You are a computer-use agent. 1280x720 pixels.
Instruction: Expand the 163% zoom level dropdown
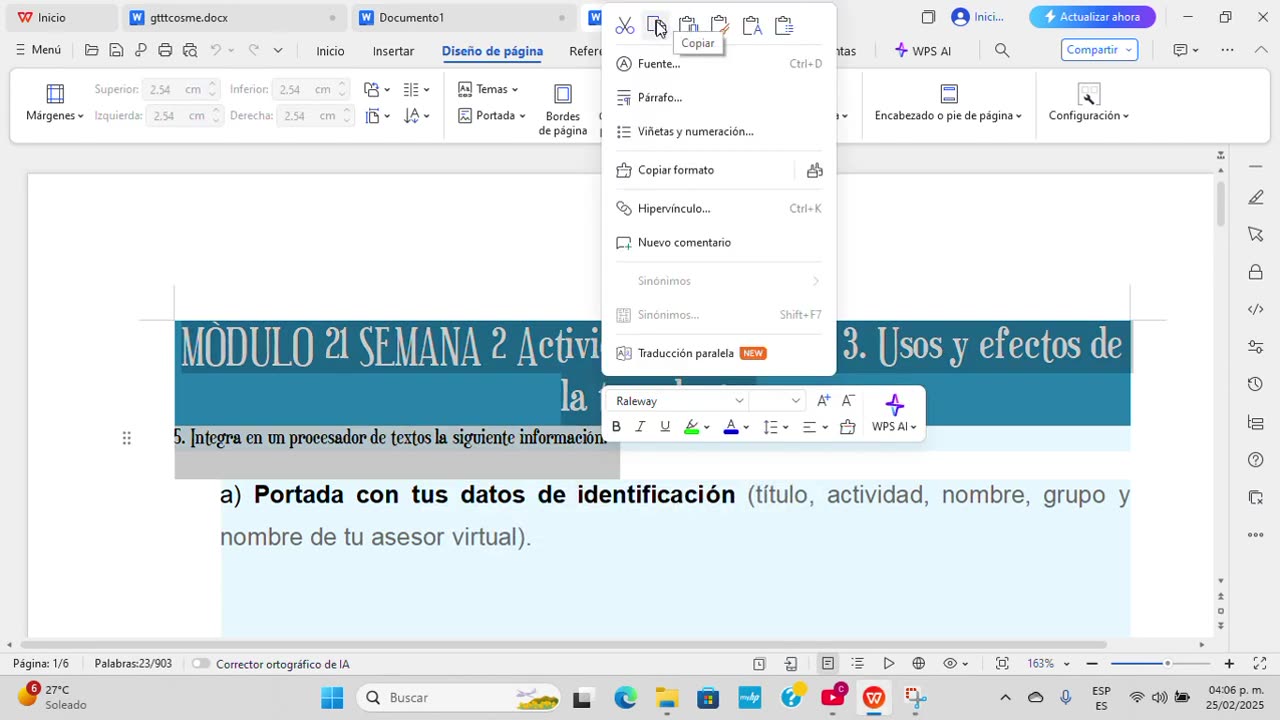point(1066,664)
